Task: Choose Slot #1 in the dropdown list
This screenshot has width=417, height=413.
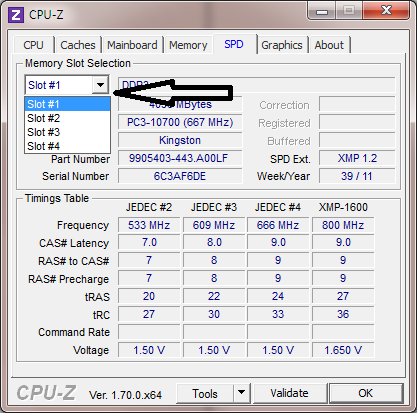Action: 67,104
